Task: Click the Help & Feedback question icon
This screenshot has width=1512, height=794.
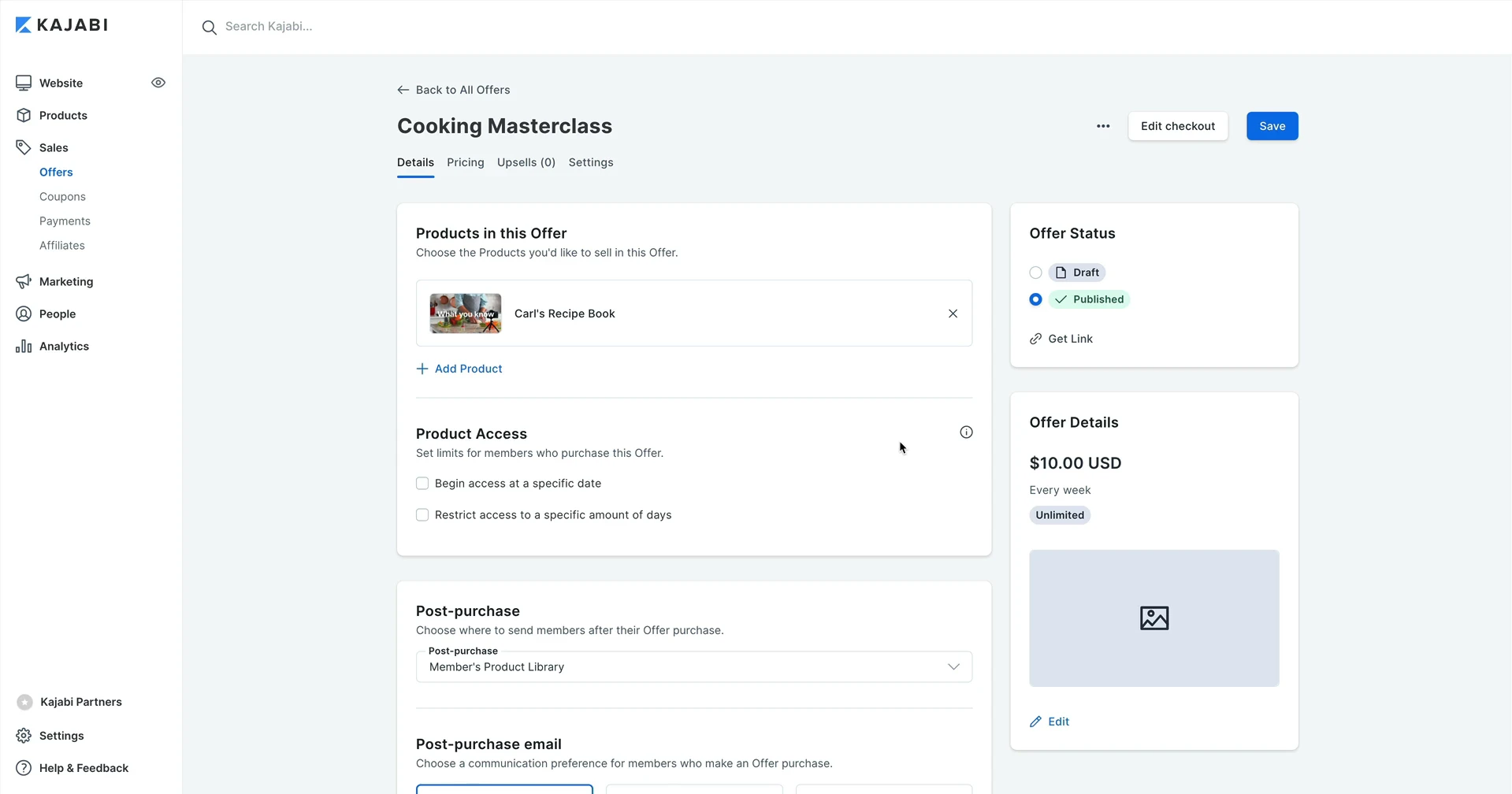Action: [x=24, y=768]
